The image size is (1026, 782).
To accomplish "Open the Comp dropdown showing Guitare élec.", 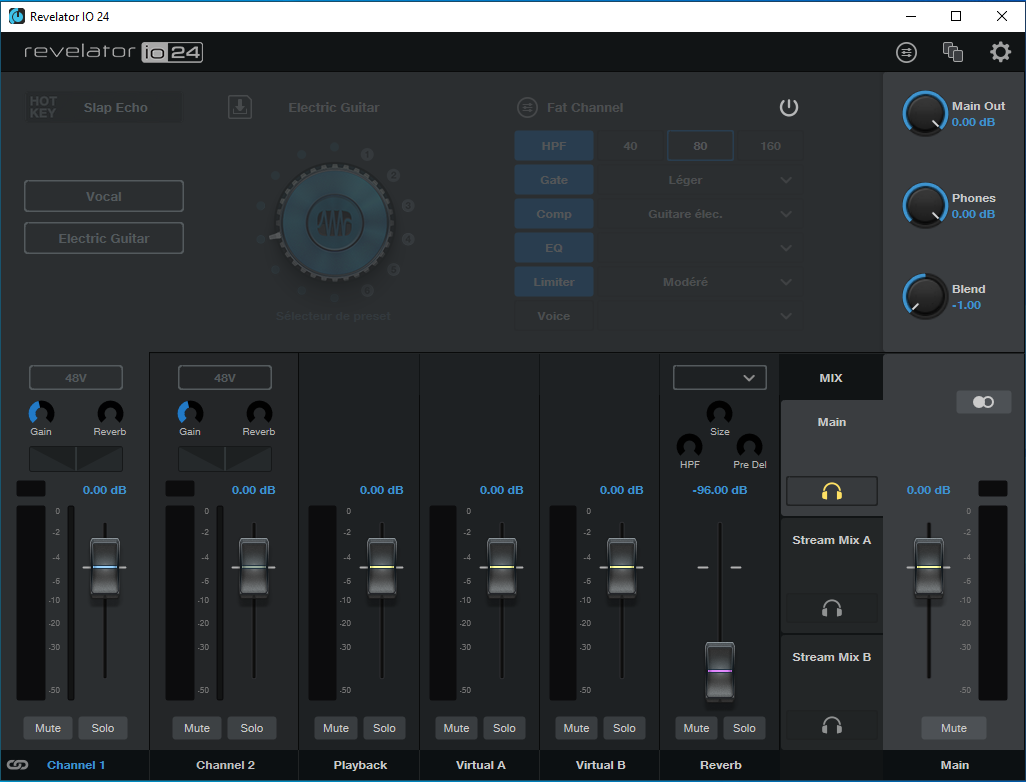I will (699, 214).
